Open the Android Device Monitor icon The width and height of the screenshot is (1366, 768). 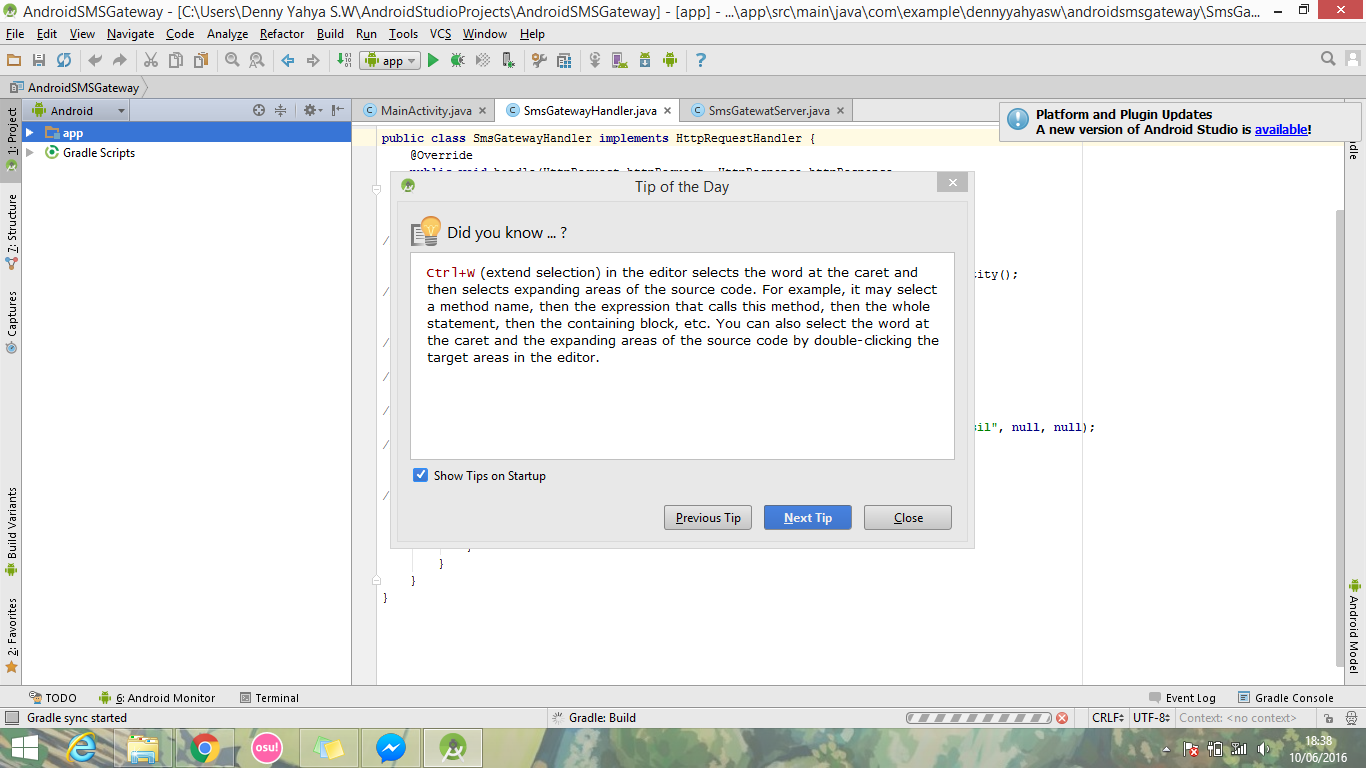(x=669, y=60)
